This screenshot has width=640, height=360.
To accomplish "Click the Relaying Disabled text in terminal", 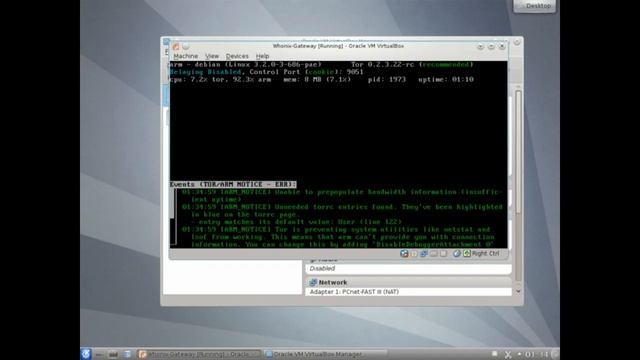I will click(x=205, y=72).
